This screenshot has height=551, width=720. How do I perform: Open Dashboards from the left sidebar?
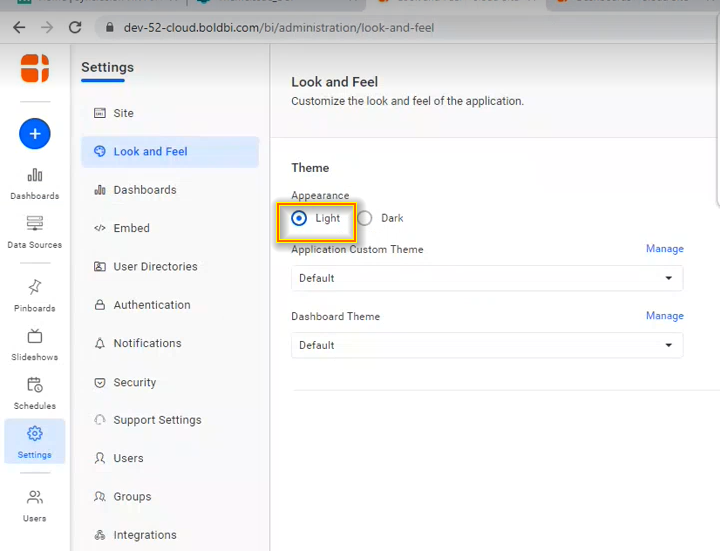pos(34,184)
